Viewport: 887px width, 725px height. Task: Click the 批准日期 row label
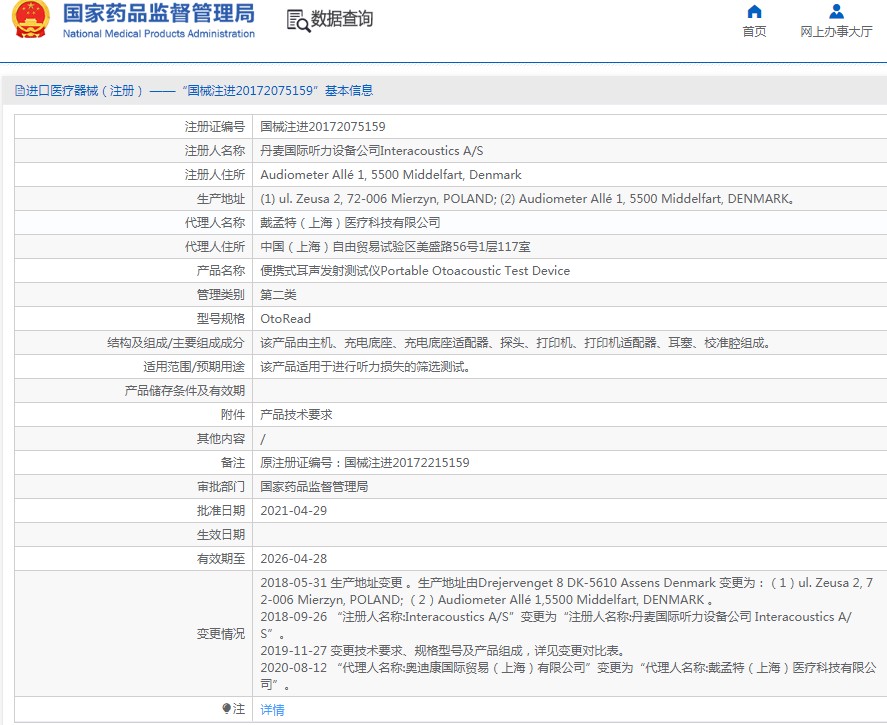[x=221, y=511]
